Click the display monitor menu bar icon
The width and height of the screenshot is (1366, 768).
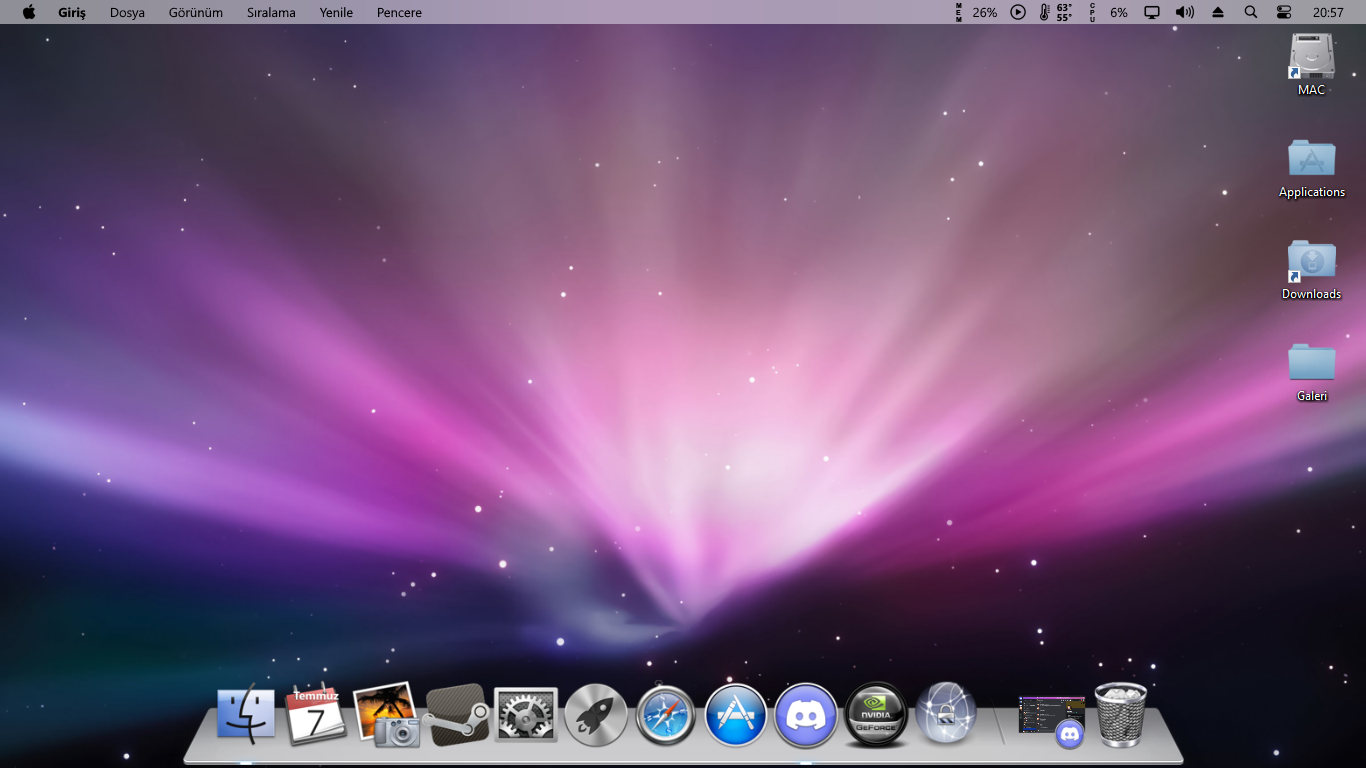[x=1152, y=12]
